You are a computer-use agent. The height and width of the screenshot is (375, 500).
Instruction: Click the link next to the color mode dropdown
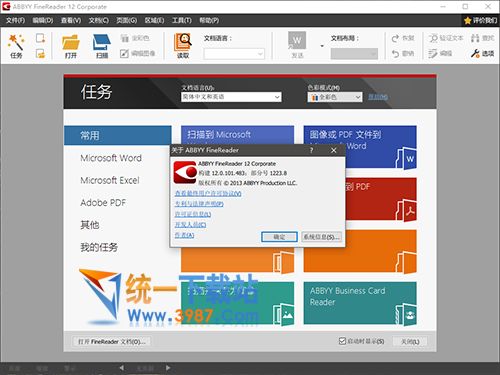tap(378, 97)
